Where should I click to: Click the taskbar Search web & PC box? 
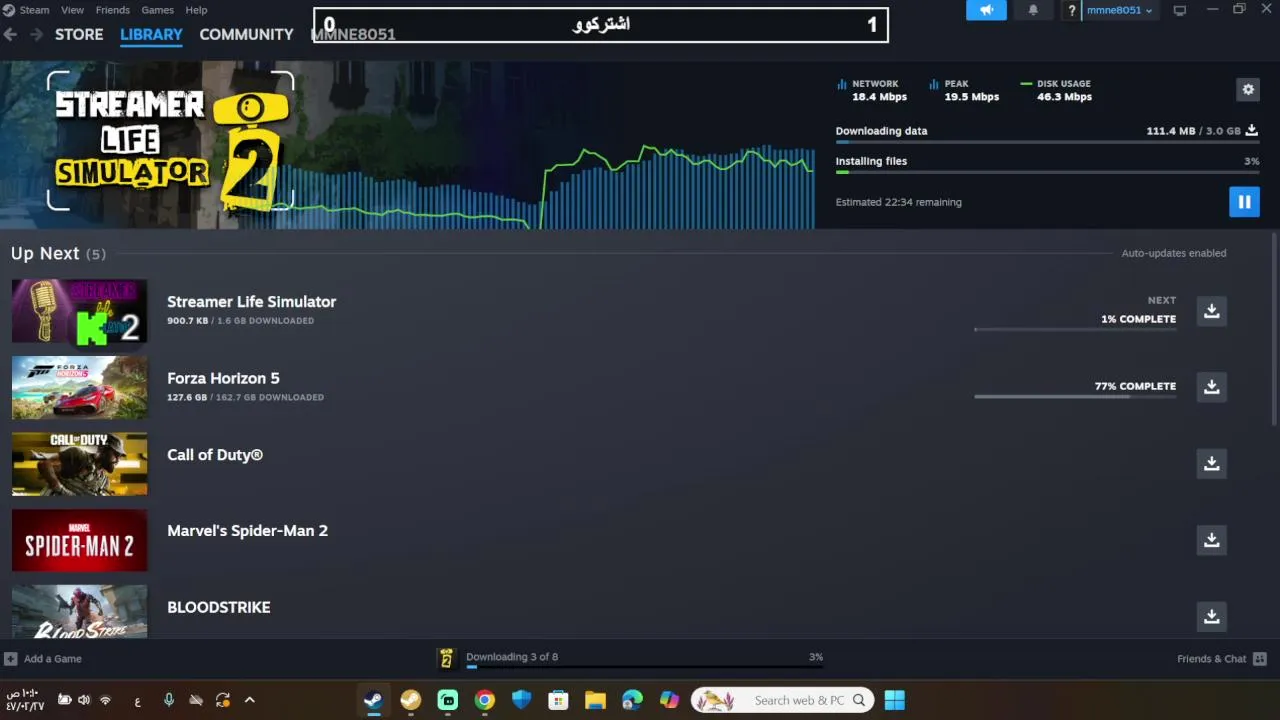click(782, 700)
